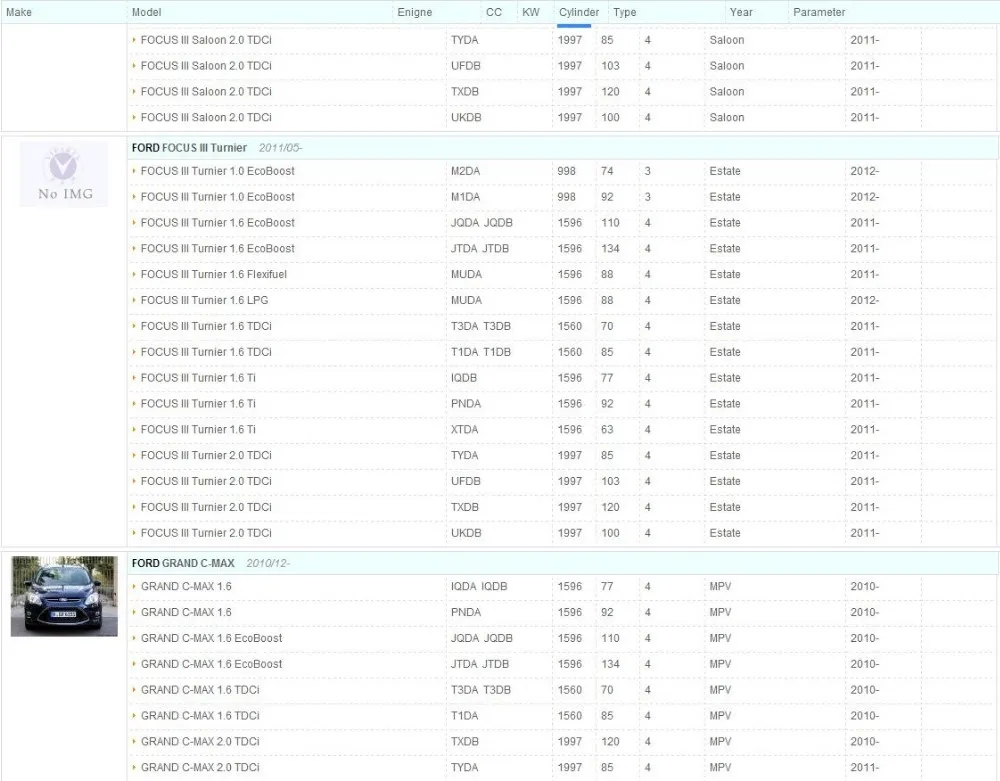The height and width of the screenshot is (781, 1000).
Task: Open FOCUS III Turnier 1.6 Flexifuel model
Action: click(214, 274)
